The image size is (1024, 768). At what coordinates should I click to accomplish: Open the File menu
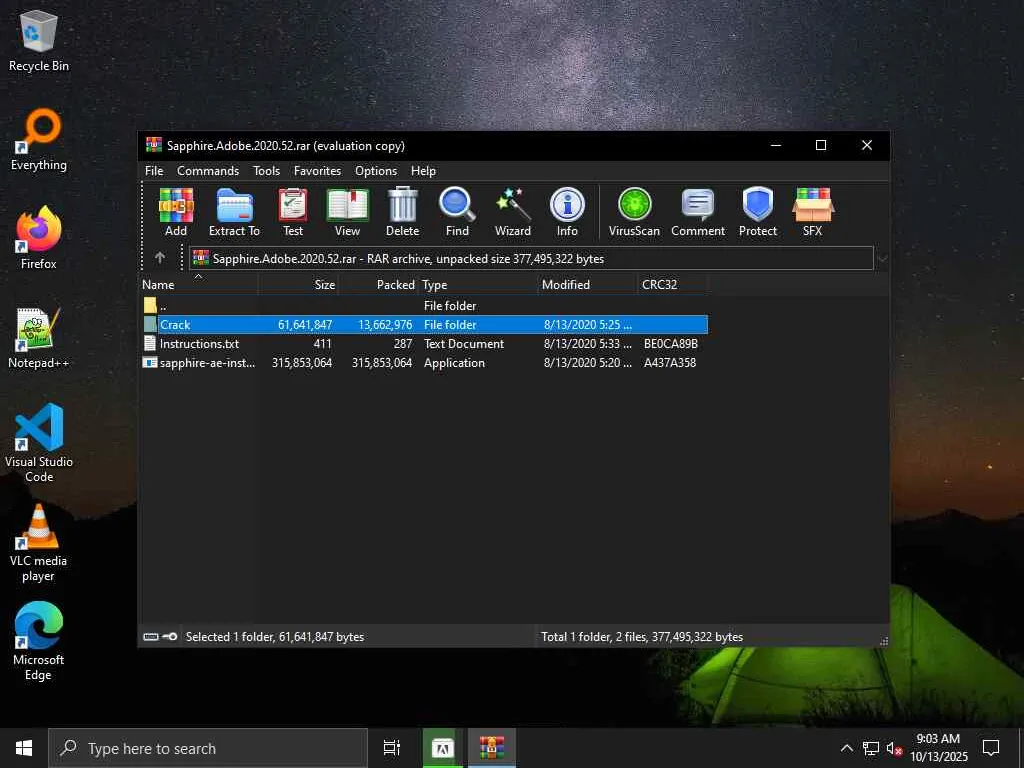154,170
